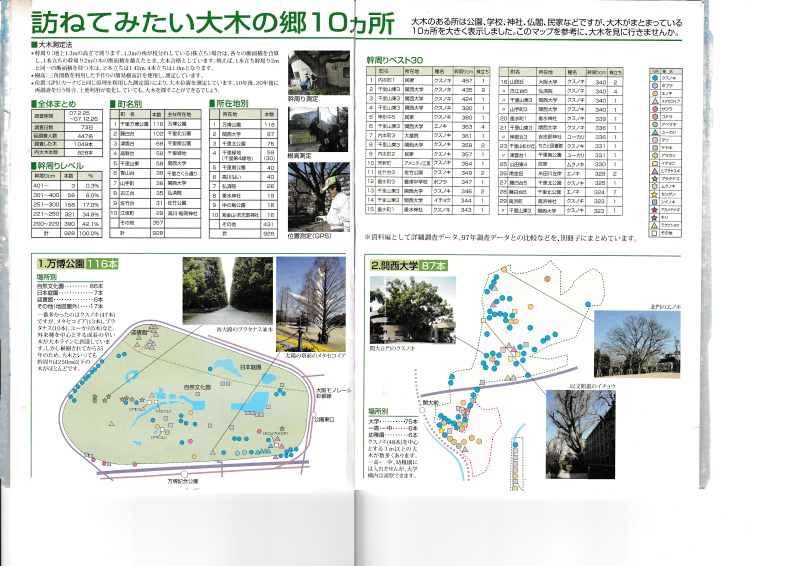This screenshot has height=566, width=800.
Task: Click the 関大前 station circle marker
Action: coord(424,410)
